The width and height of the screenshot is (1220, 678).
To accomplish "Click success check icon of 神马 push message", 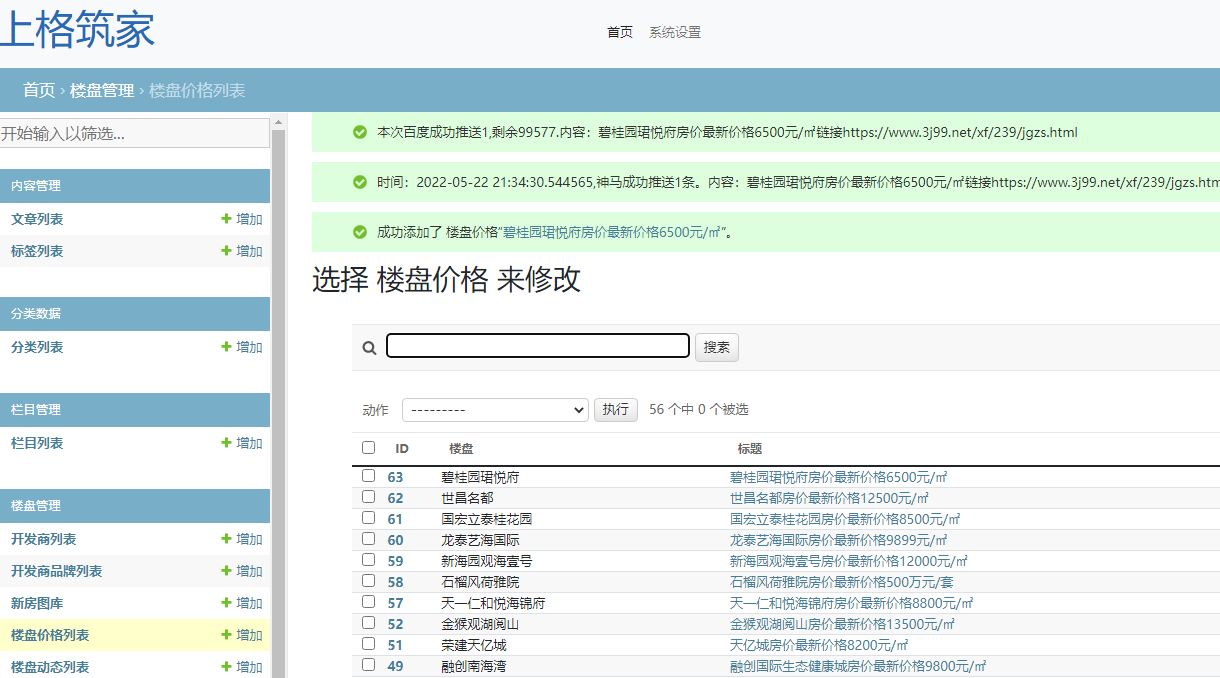I will 360,182.
